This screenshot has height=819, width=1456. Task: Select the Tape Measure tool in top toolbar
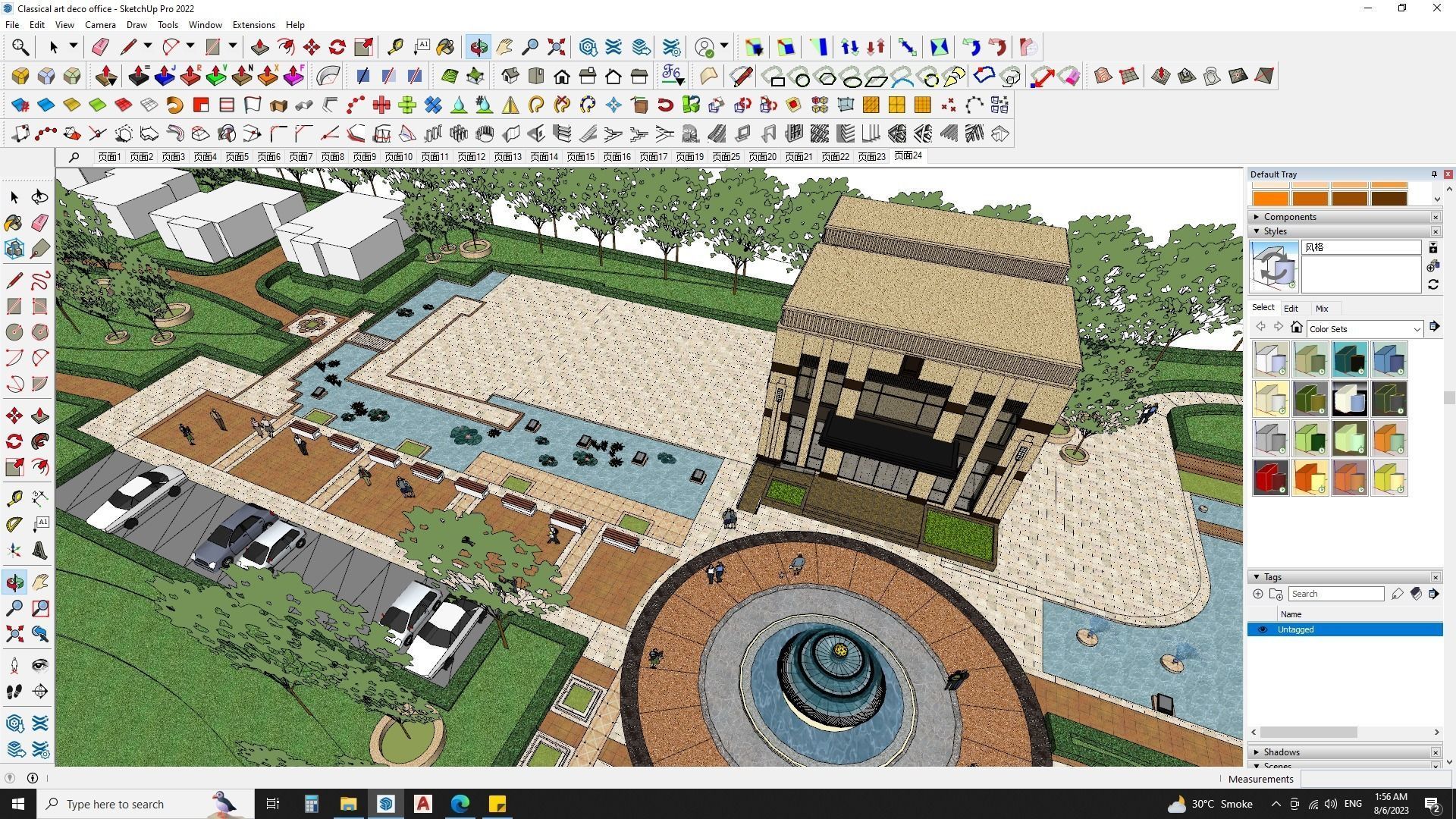click(395, 47)
